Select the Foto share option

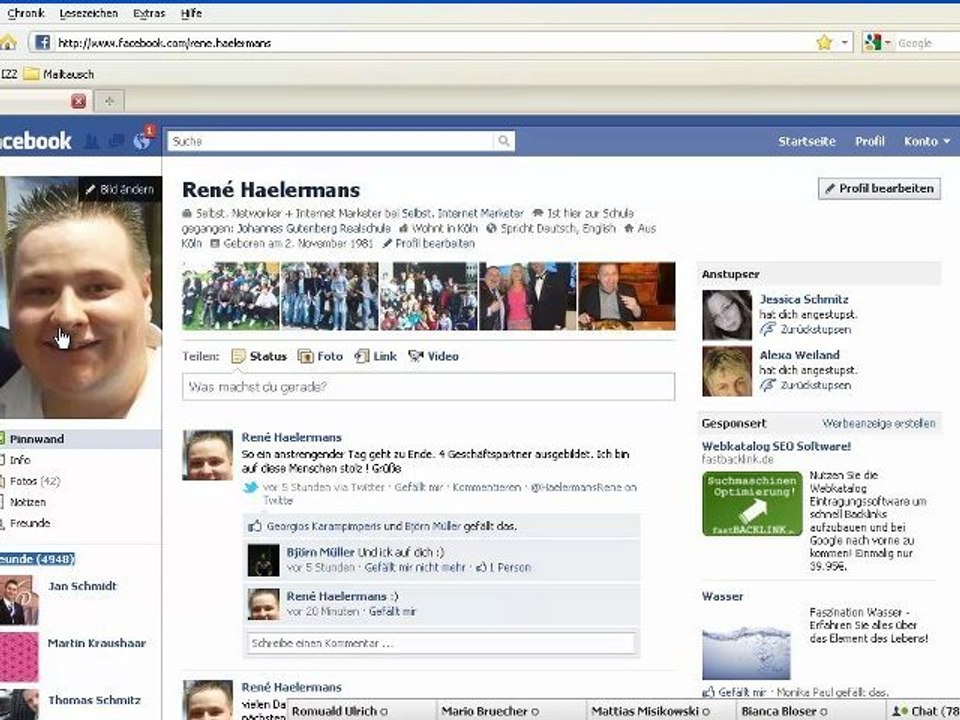coord(320,356)
